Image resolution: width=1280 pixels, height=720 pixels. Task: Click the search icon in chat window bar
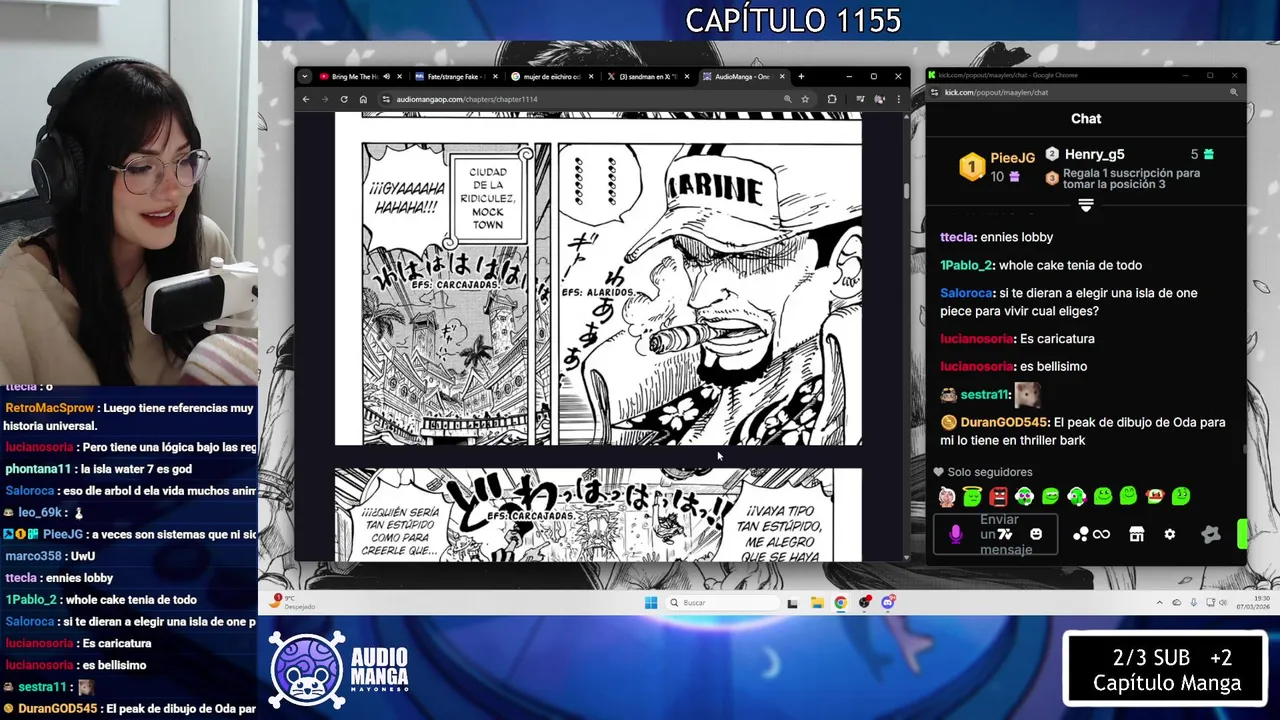1234,92
